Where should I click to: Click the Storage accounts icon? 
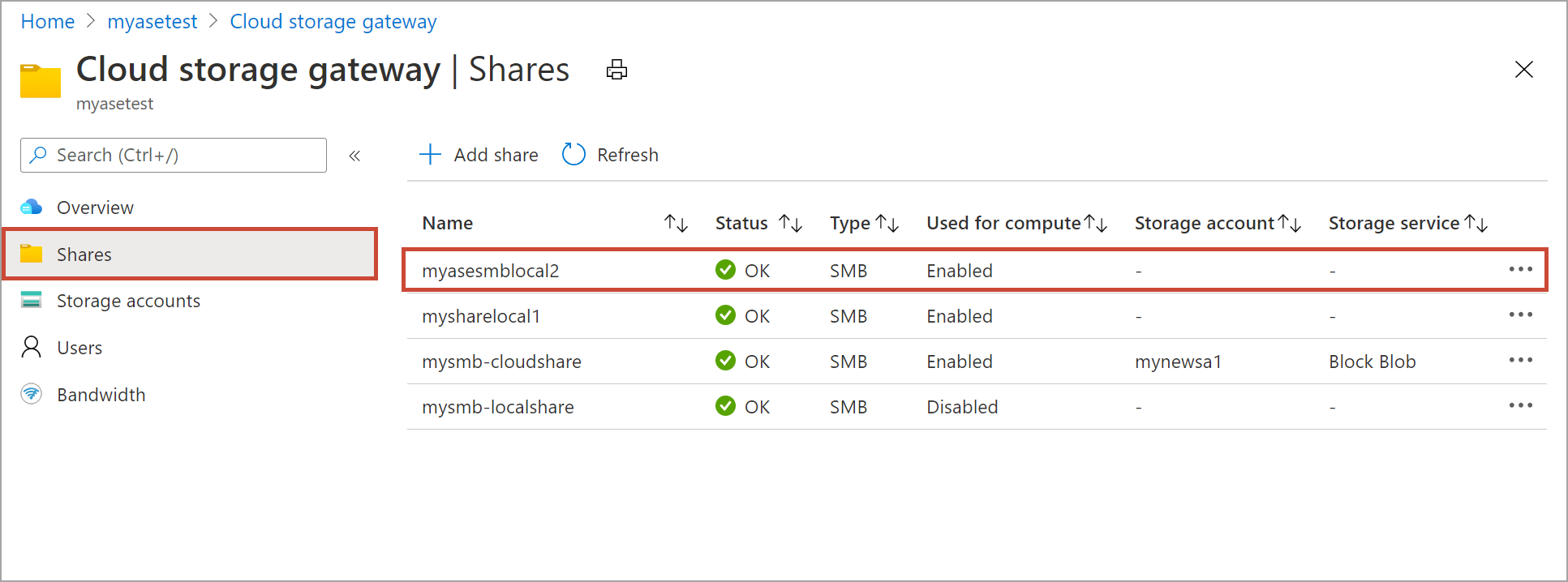click(x=31, y=300)
